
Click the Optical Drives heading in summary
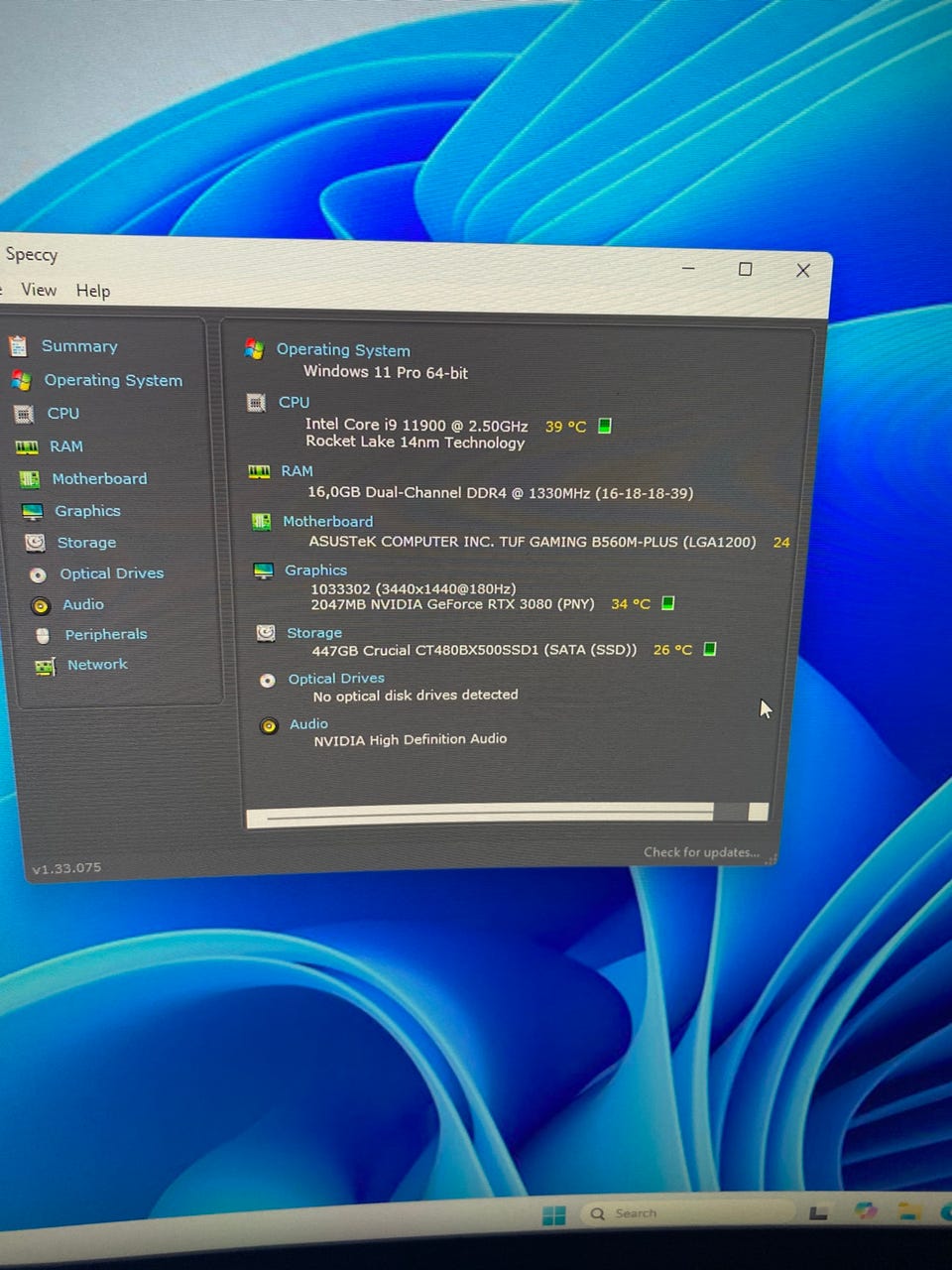336,679
